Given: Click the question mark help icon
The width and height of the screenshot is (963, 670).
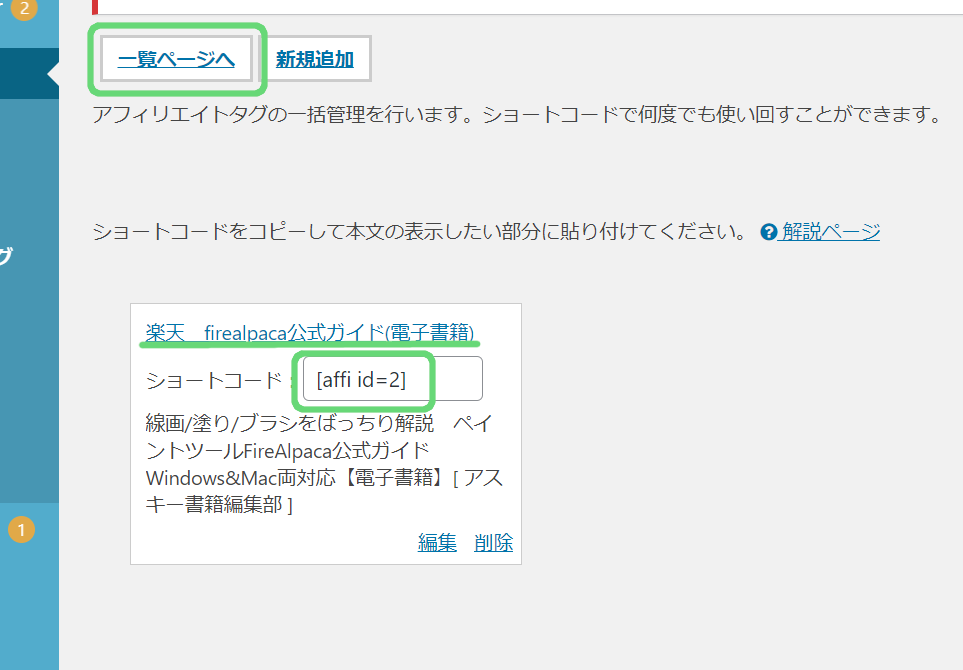Looking at the screenshot, I should pyautogui.click(x=768, y=232).
